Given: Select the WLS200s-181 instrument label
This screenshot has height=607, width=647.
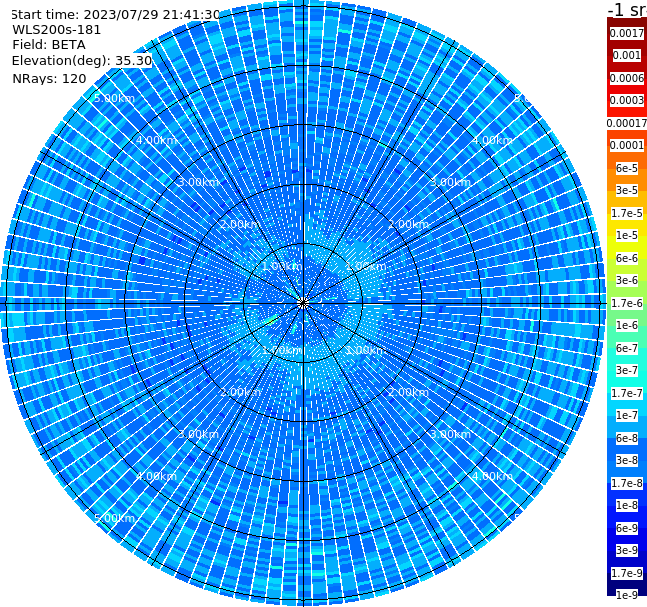Looking at the screenshot, I should [x=57, y=30].
